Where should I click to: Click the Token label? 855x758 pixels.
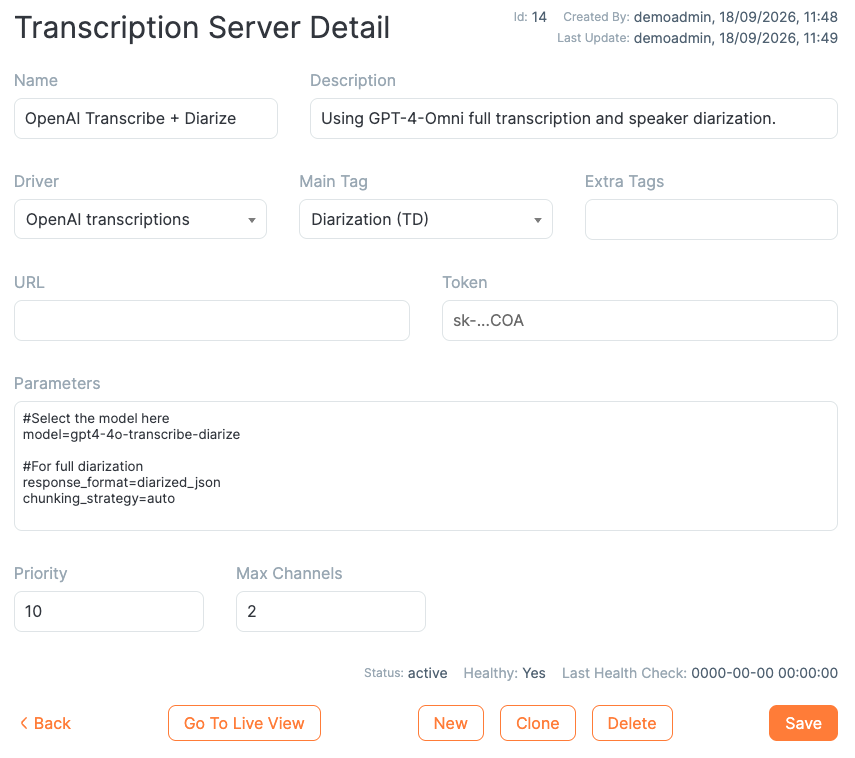465,282
